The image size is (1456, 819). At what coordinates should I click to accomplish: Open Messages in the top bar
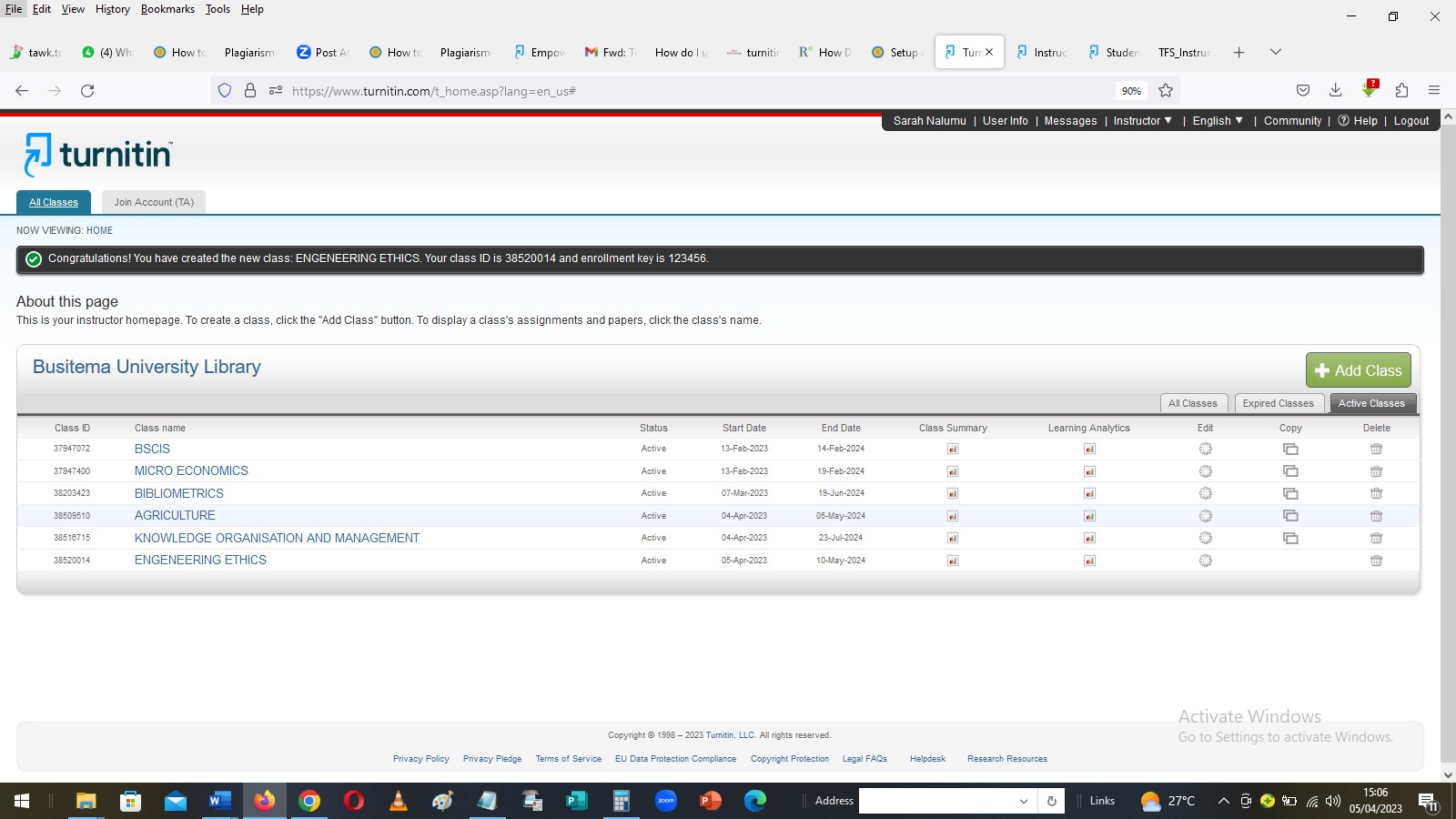click(x=1070, y=120)
